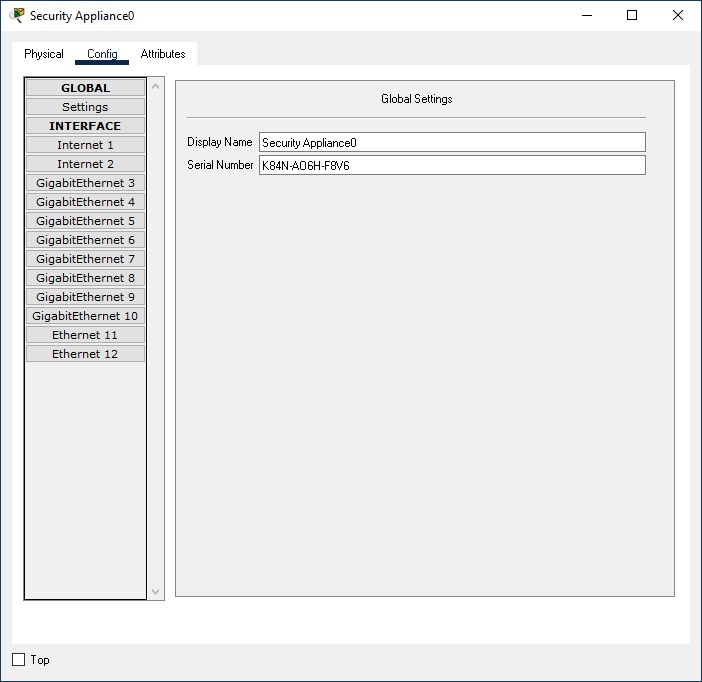Maximize the Security Appliance0 window
The height and width of the screenshot is (682, 702).
[x=632, y=15]
